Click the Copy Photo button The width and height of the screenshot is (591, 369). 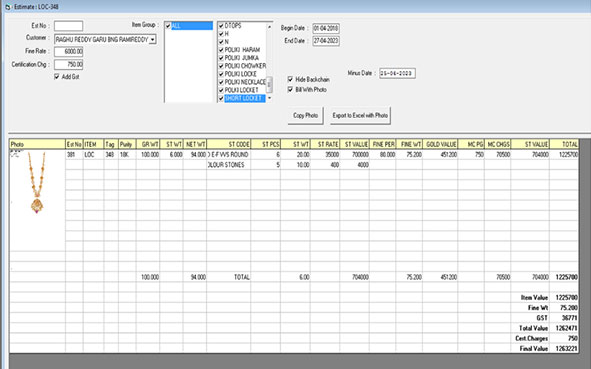point(306,115)
